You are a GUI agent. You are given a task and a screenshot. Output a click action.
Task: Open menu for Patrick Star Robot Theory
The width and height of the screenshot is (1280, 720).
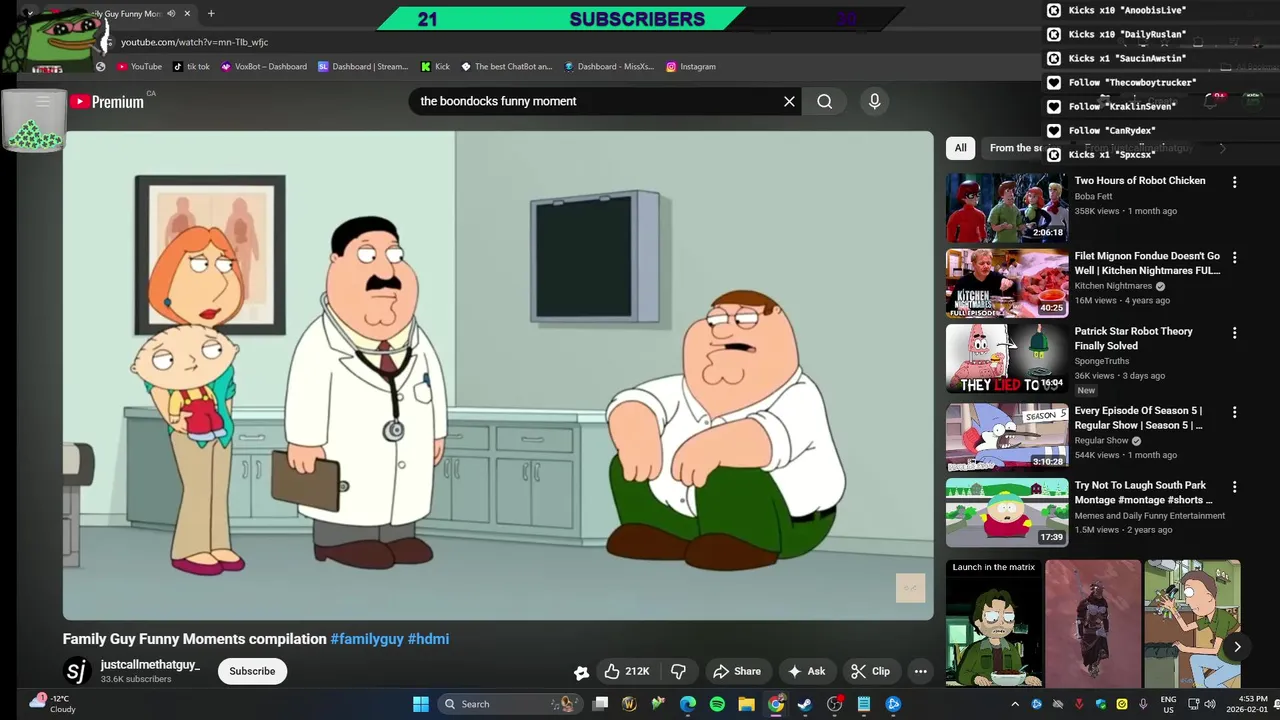[x=1234, y=332]
